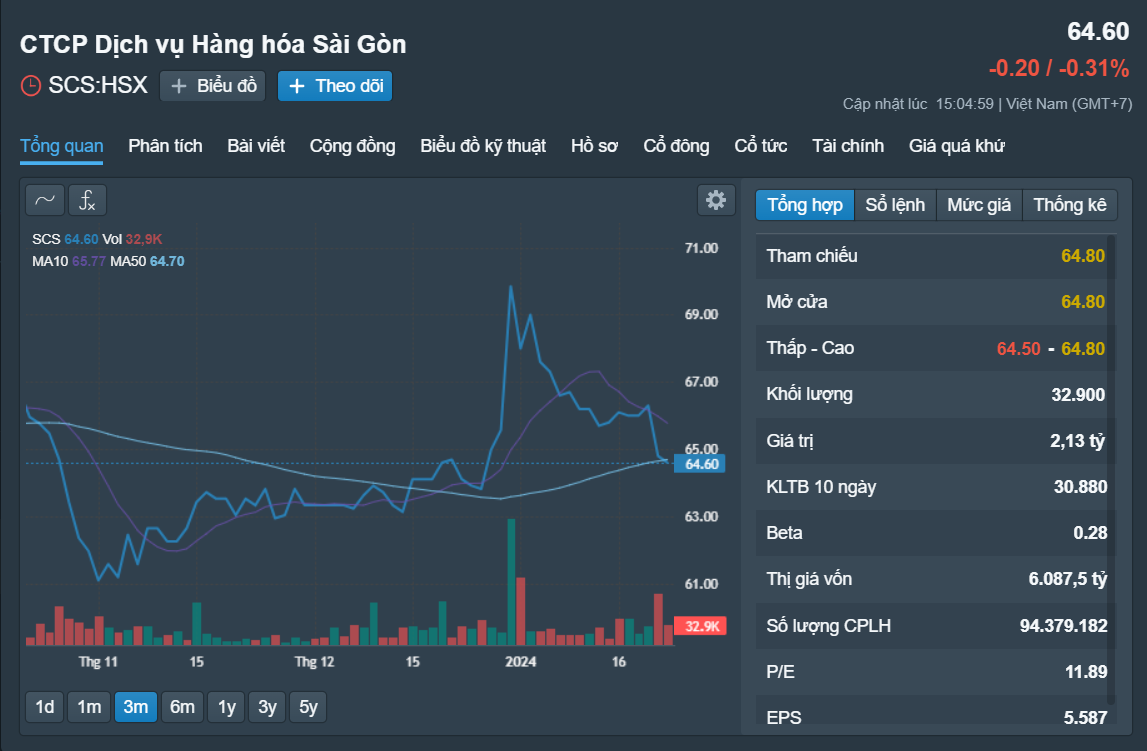
Task: Set chart range to 3m
Action: coord(135,707)
